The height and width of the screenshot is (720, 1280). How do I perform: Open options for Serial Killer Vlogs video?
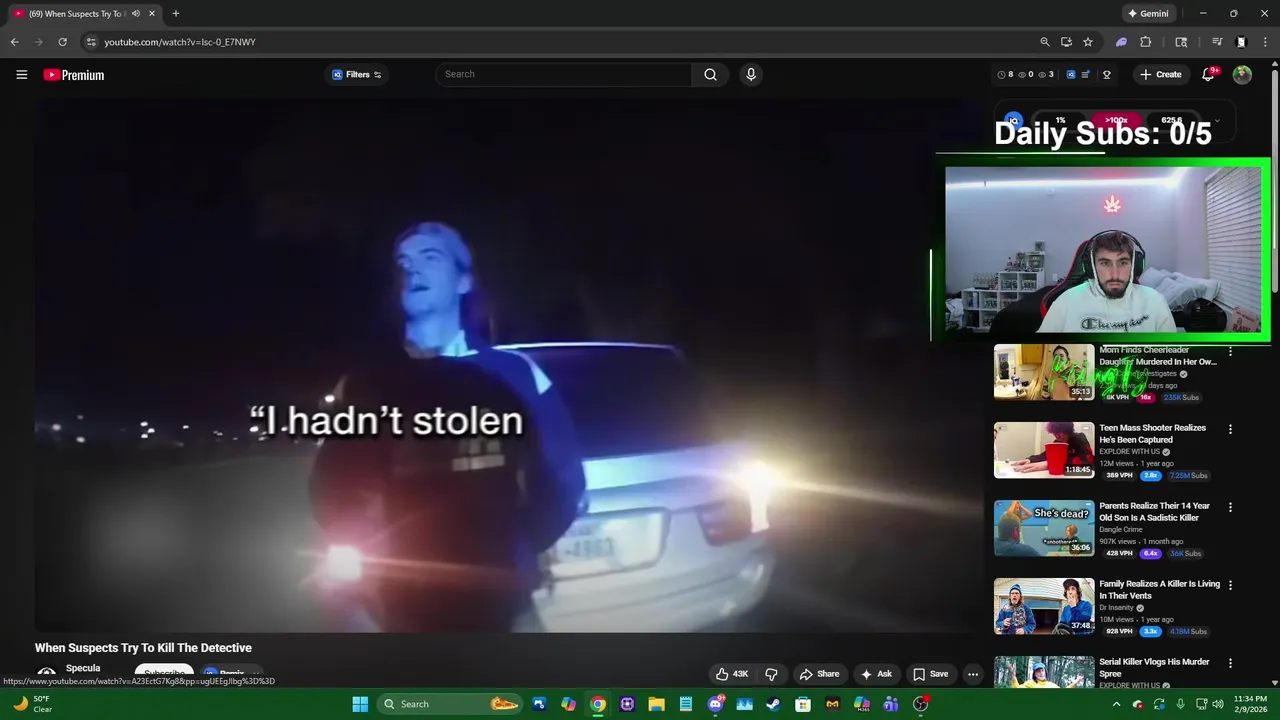(1231, 663)
